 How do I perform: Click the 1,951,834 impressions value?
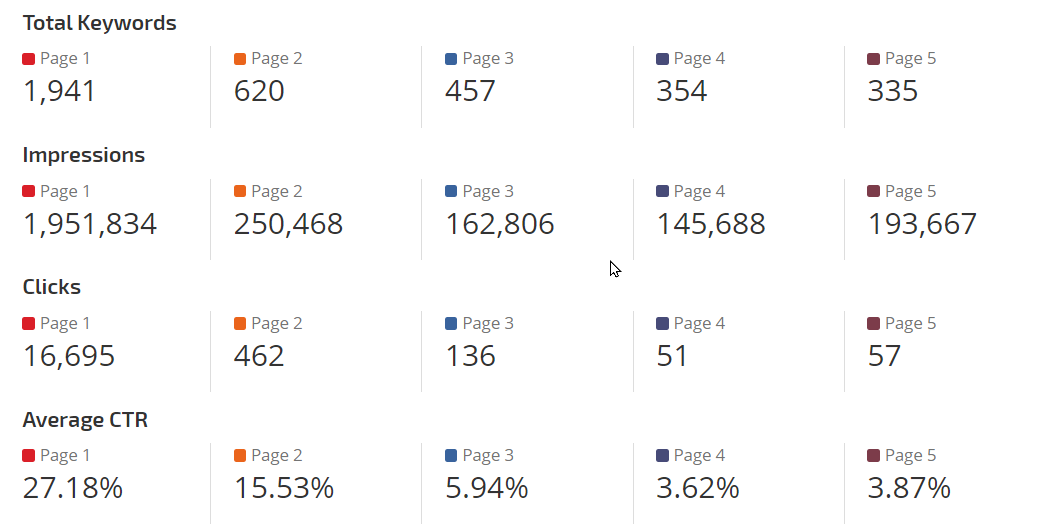(x=90, y=224)
